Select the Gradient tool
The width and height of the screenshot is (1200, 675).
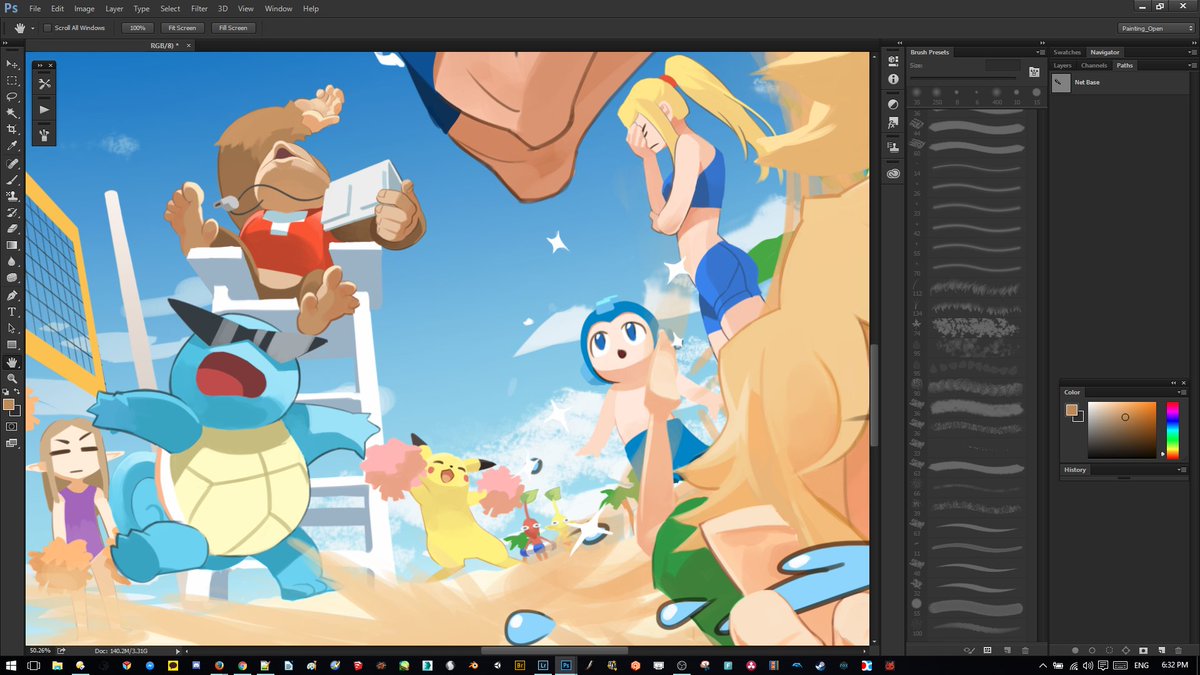12,245
